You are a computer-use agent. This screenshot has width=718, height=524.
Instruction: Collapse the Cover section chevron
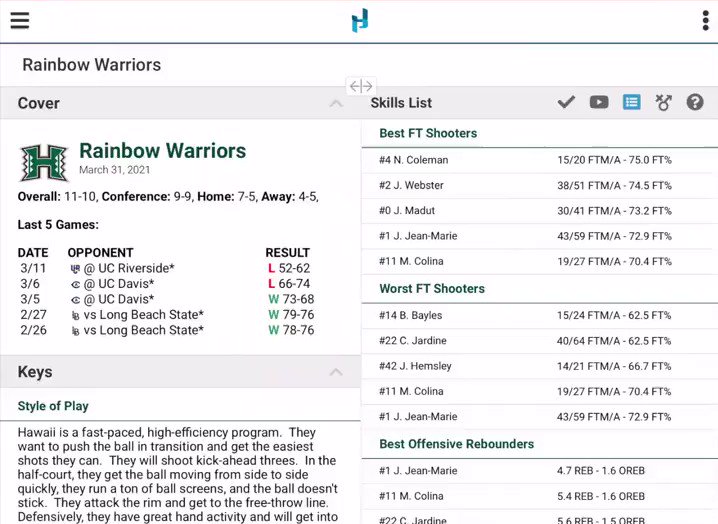336,104
